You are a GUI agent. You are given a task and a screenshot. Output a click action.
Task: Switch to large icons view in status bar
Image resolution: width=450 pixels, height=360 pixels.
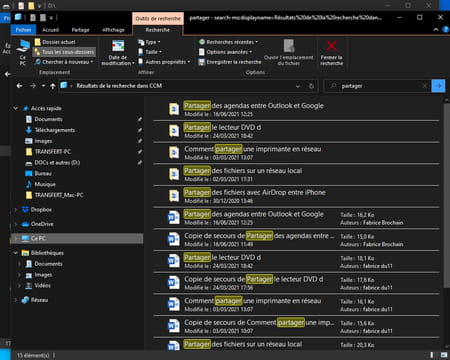tap(444, 355)
